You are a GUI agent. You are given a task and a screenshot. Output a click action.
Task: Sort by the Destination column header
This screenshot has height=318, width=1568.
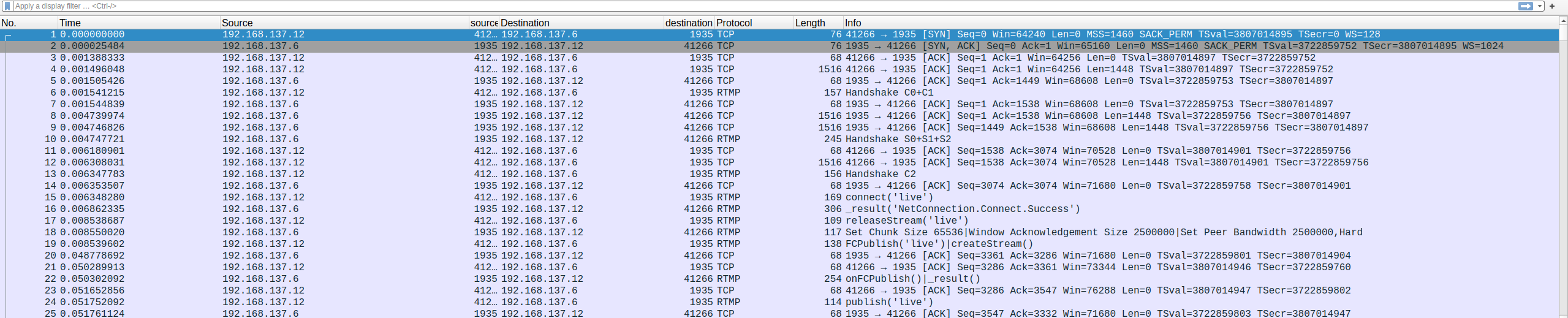point(581,23)
